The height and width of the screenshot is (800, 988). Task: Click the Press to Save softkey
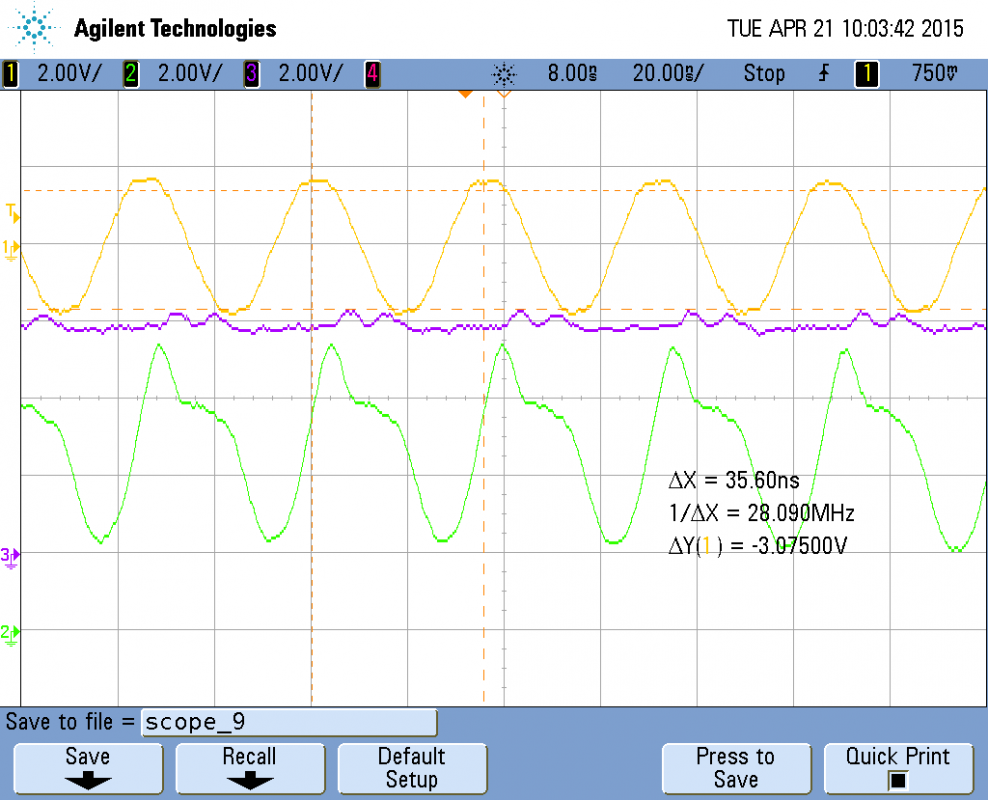[x=736, y=769]
